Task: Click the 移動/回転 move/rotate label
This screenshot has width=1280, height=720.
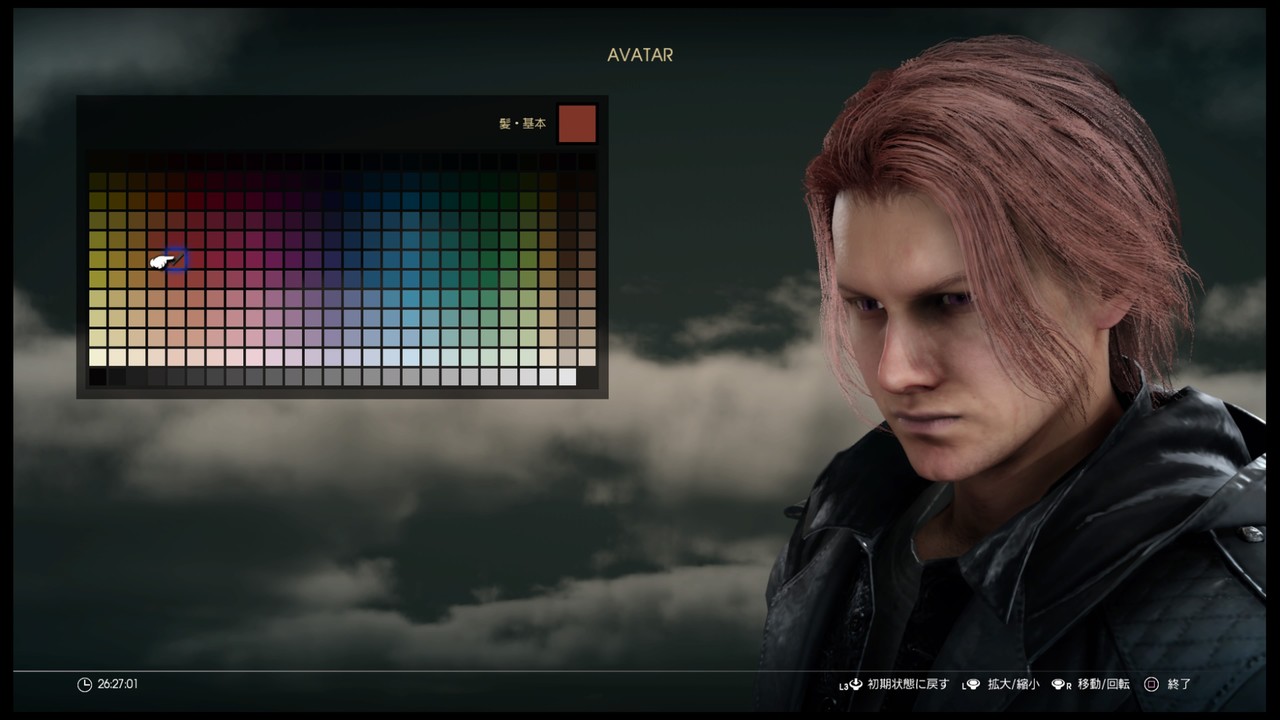Action: (x=1104, y=685)
